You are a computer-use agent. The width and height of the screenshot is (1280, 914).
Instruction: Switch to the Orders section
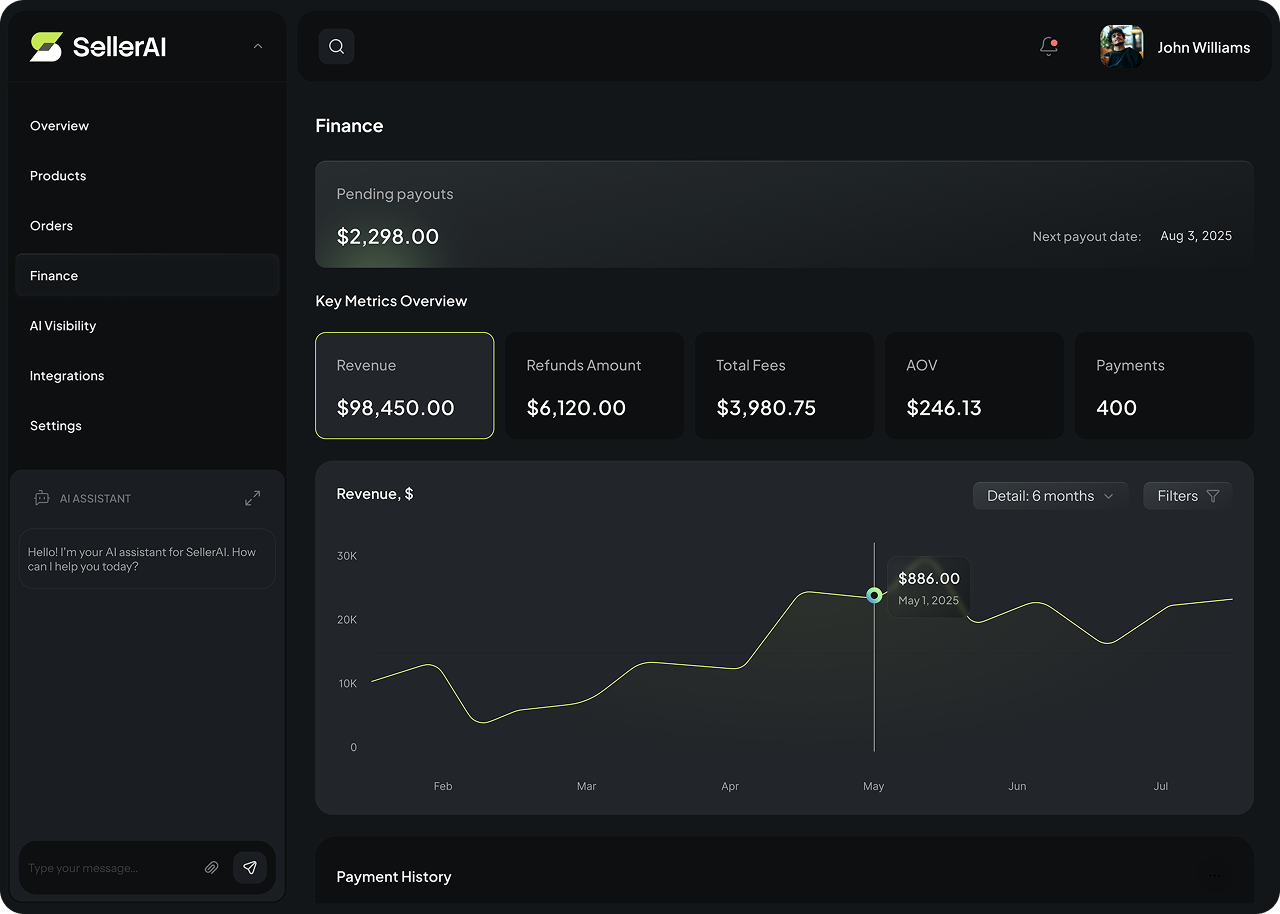coord(51,225)
